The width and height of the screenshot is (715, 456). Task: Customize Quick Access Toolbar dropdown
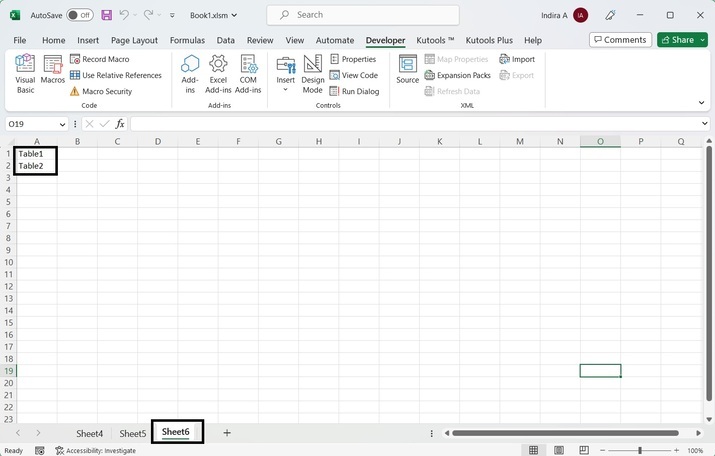pyautogui.click(x=172, y=15)
